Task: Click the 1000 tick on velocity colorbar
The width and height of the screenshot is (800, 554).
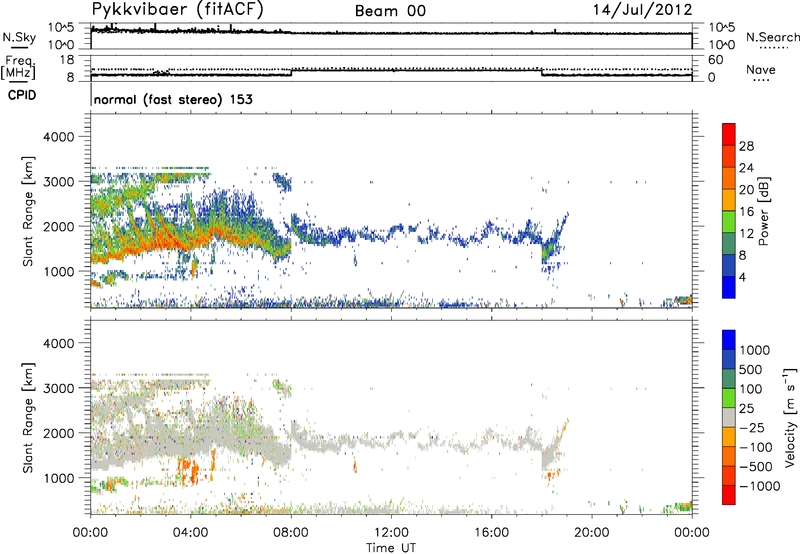Action: pyautogui.click(x=755, y=350)
